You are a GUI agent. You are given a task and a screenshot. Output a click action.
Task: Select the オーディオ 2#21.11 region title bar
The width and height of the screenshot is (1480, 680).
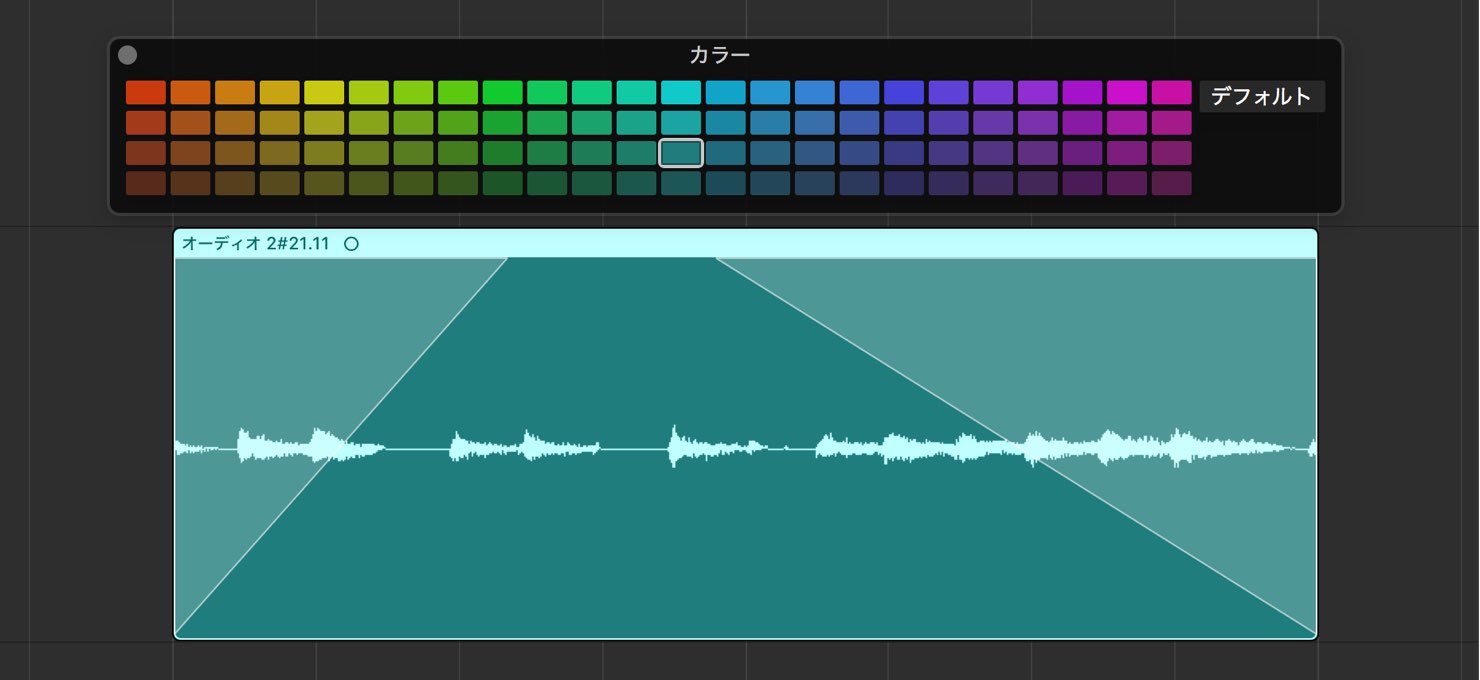coord(745,244)
